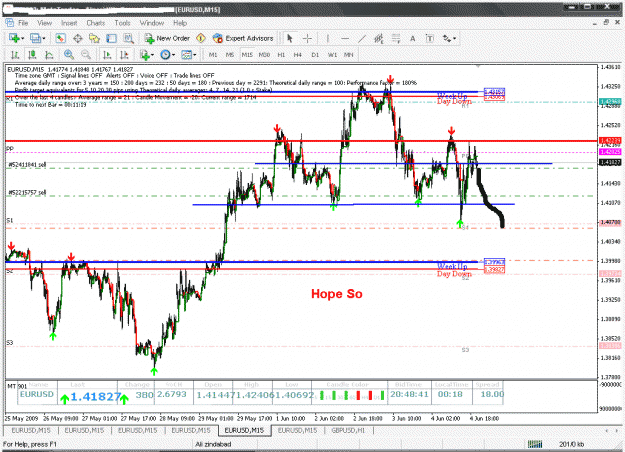Viewport: 625px width, 452px height.
Task: Open the Insert menu
Action: coord(69,23)
